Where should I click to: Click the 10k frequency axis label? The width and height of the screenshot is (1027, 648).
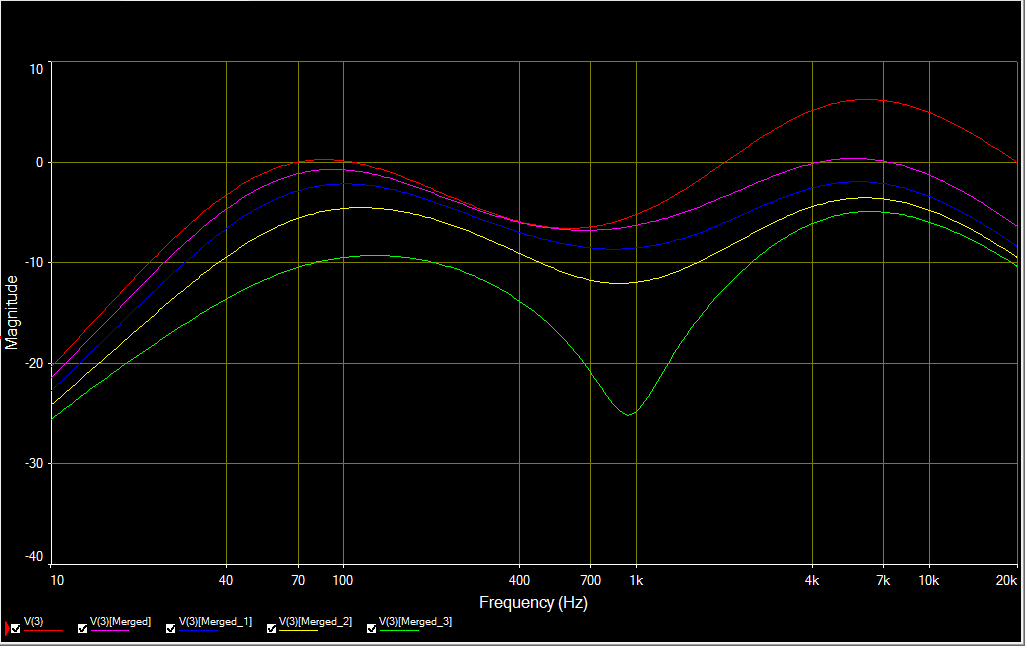[x=929, y=581]
